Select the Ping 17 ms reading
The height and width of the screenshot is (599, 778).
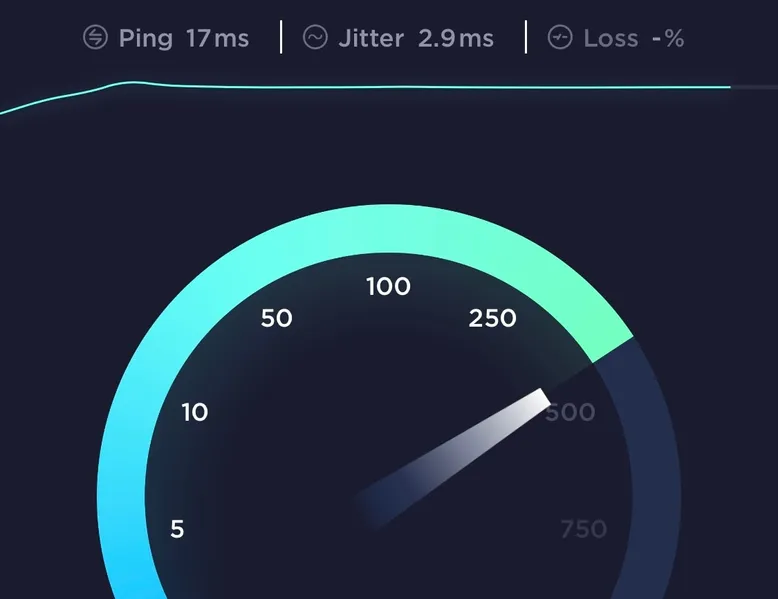point(184,38)
